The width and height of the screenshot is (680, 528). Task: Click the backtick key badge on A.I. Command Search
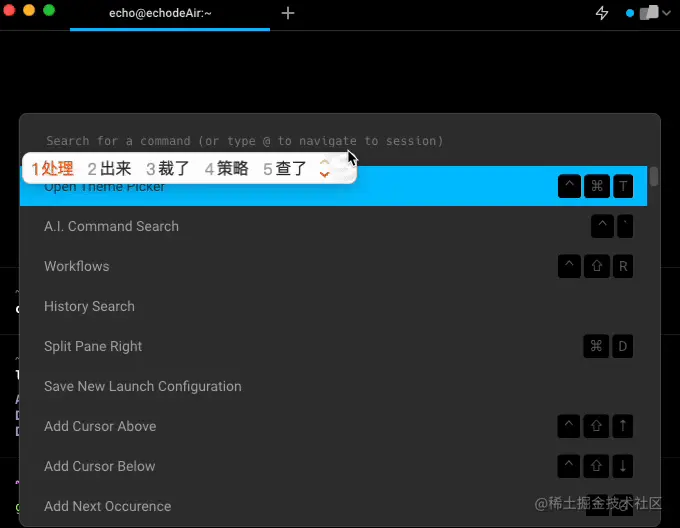pyautogui.click(x=625, y=226)
